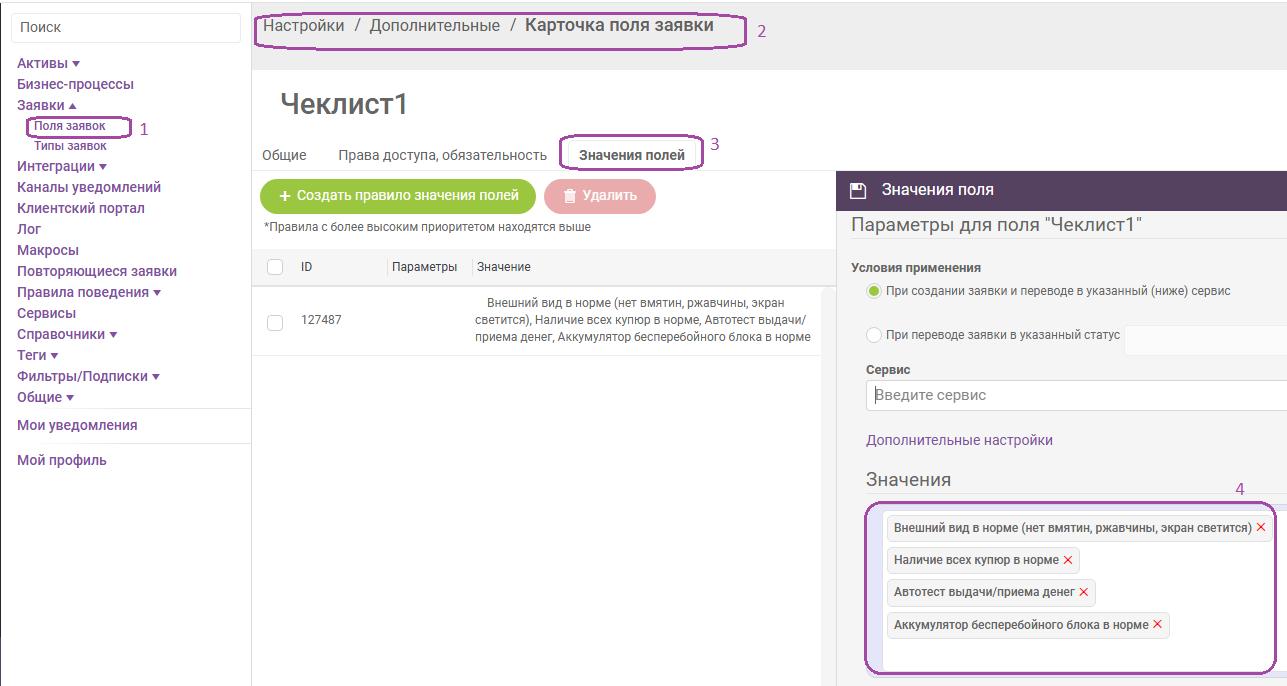Expand the Интеграции sidebar section

coord(61,166)
